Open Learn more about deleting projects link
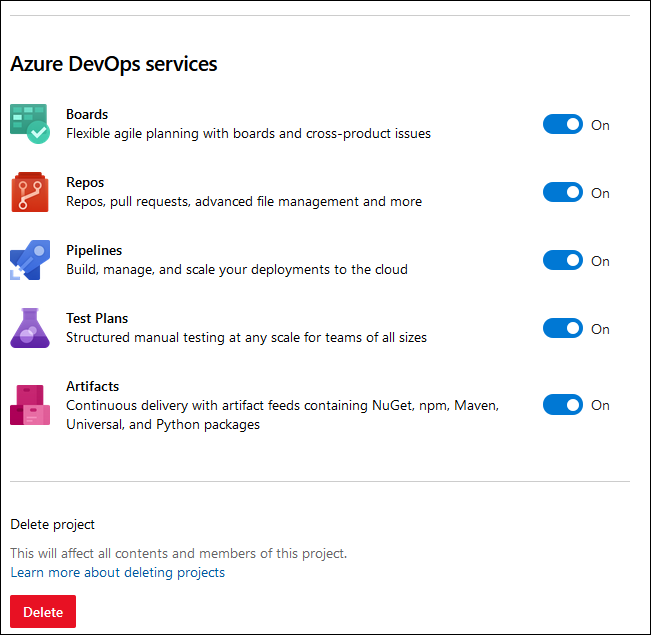The width and height of the screenshot is (651, 635). coord(117,572)
